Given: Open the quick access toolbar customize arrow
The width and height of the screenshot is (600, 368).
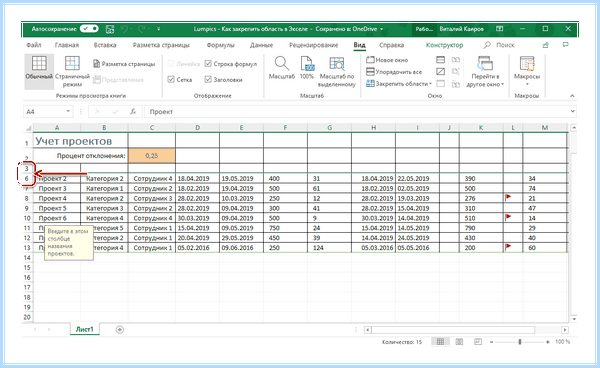Looking at the screenshot, I should click(x=158, y=29).
